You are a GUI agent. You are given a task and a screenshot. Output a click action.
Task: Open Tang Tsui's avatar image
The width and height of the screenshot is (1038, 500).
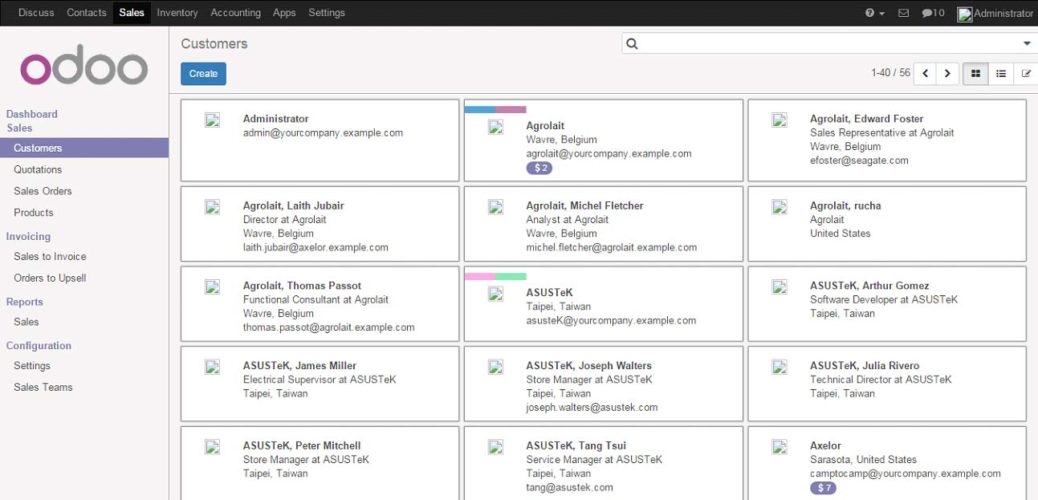click(496, 446)
